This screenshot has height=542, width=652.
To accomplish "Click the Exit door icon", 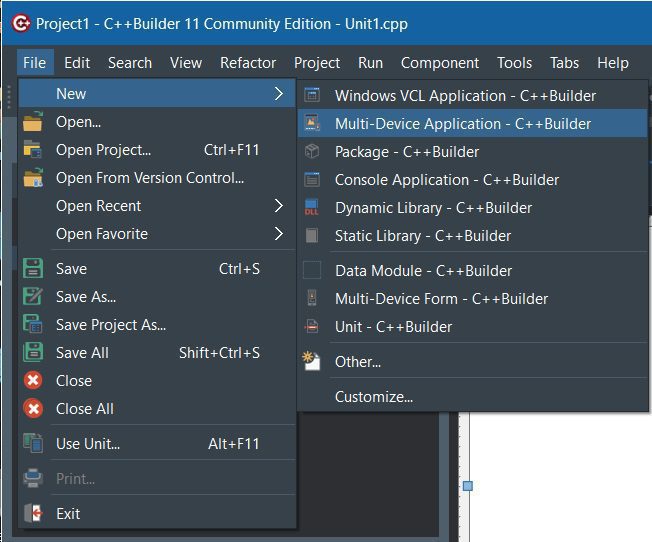I will click(33, 513).
